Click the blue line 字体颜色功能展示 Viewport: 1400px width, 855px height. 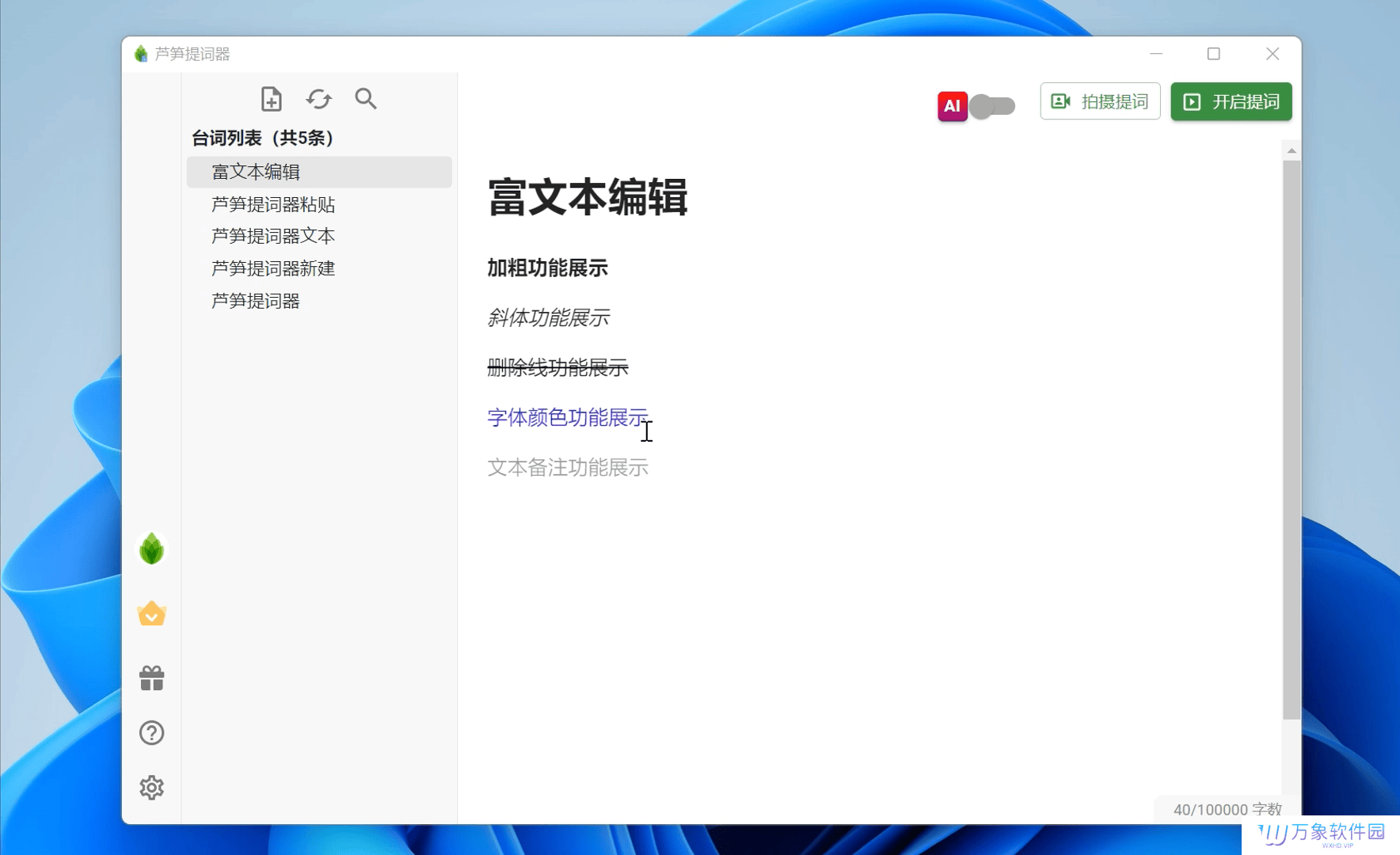(568, 417)
